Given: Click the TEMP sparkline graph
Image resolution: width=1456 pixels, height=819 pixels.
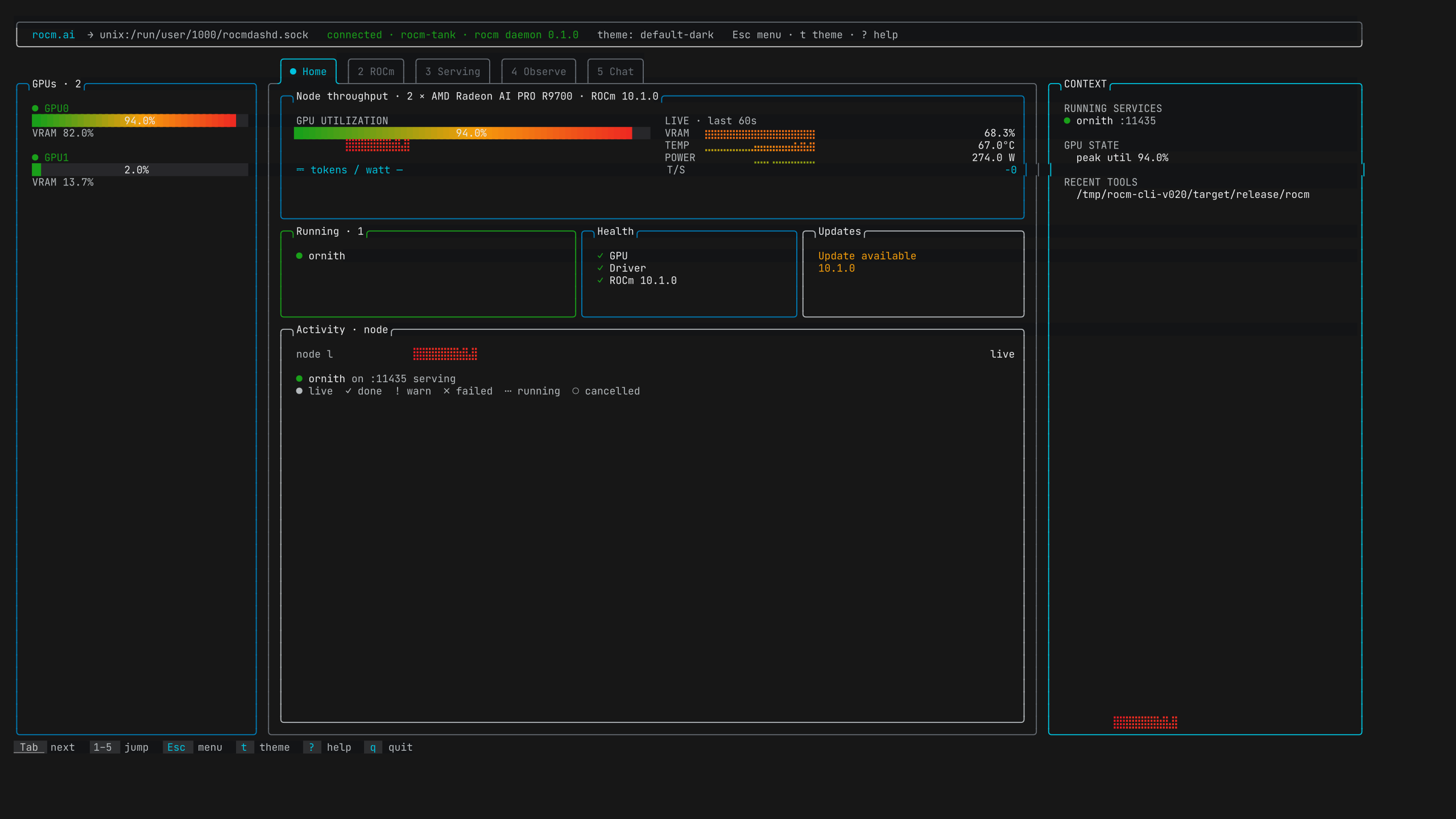Looking at the screenshot, I should pyautogui.click(x=760, y=147).
